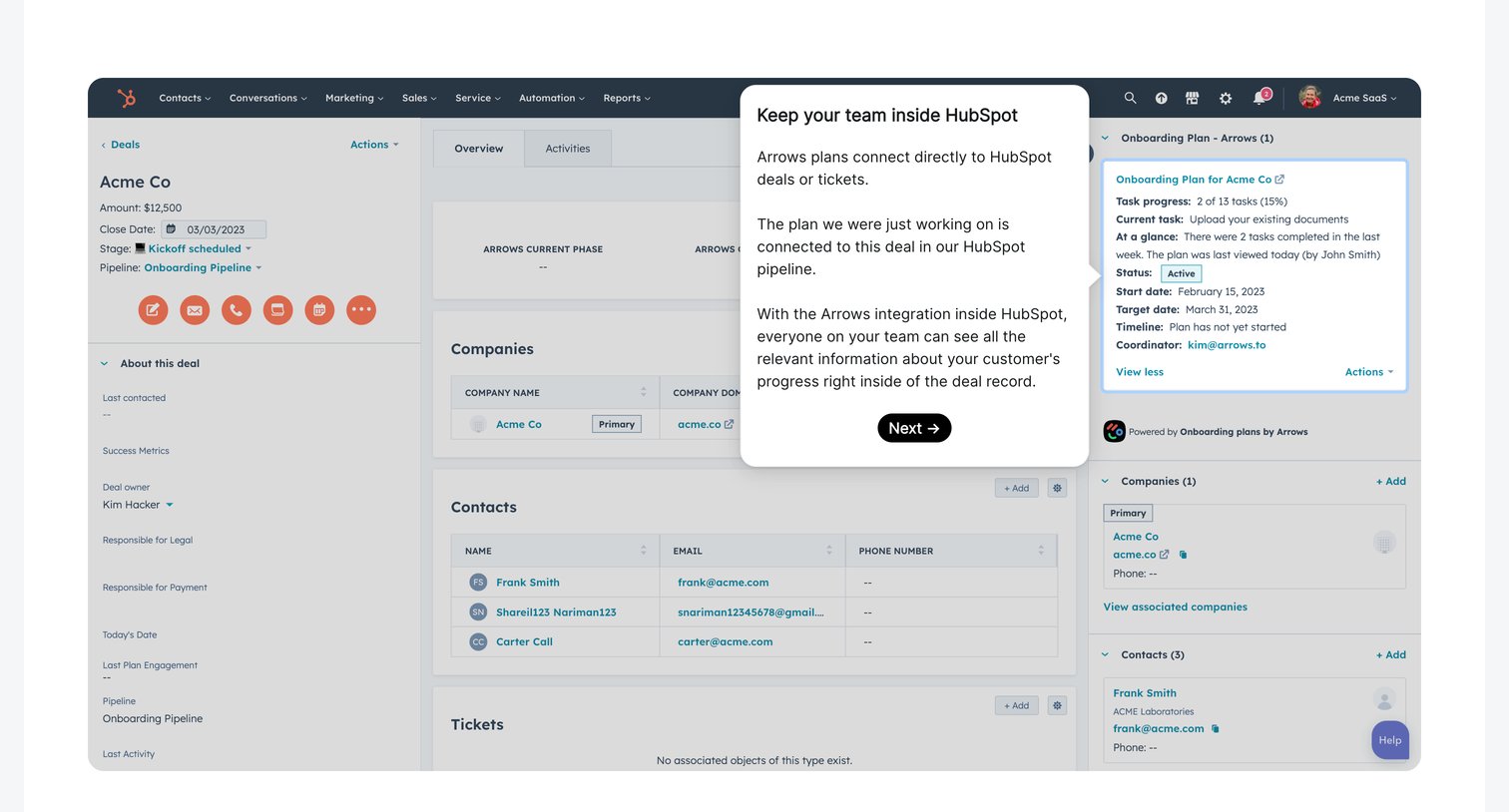Open the Sales navigation menu
This screenshot has width=1509, height=812.
click(419, 98)
